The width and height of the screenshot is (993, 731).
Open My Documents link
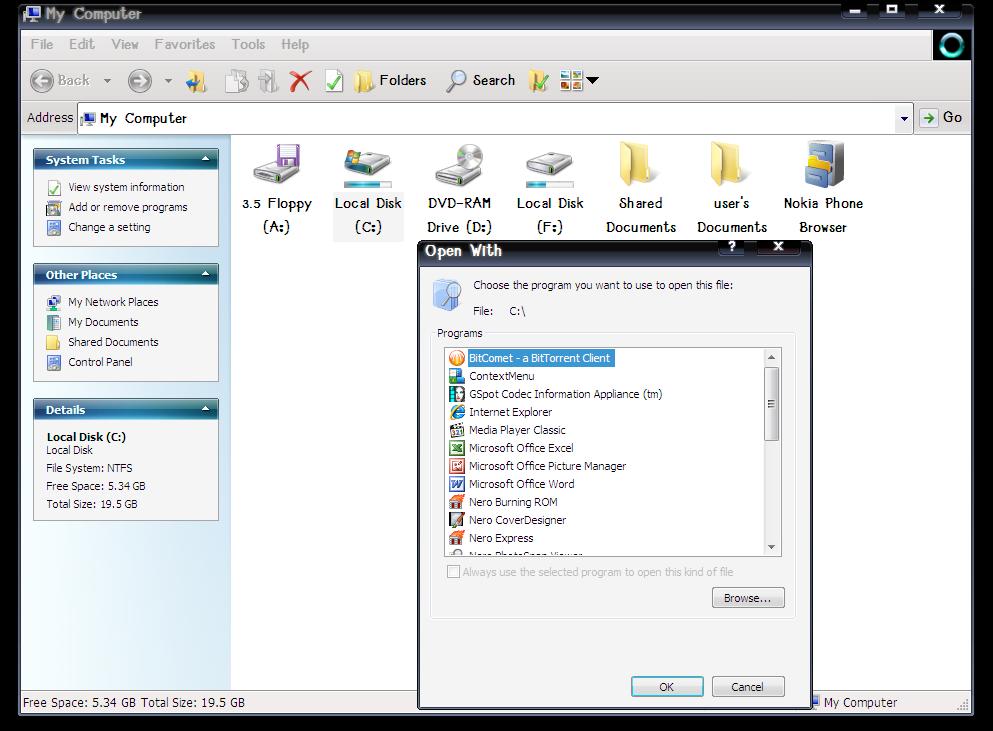tap(103, 322)
